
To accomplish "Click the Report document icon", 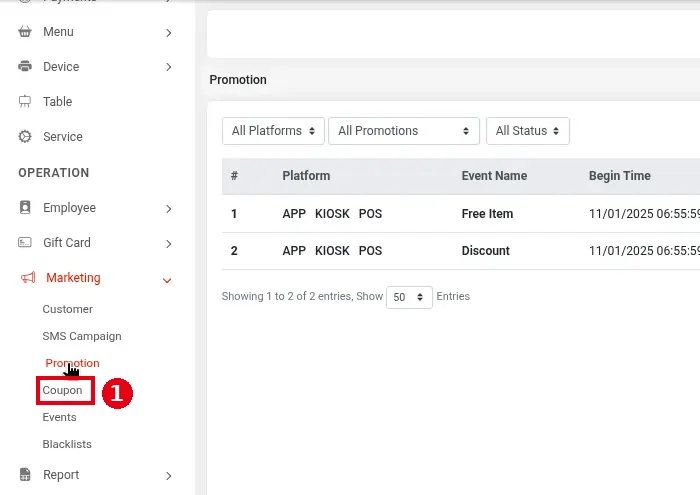I will pyautogui.click(x=25, y=474).
